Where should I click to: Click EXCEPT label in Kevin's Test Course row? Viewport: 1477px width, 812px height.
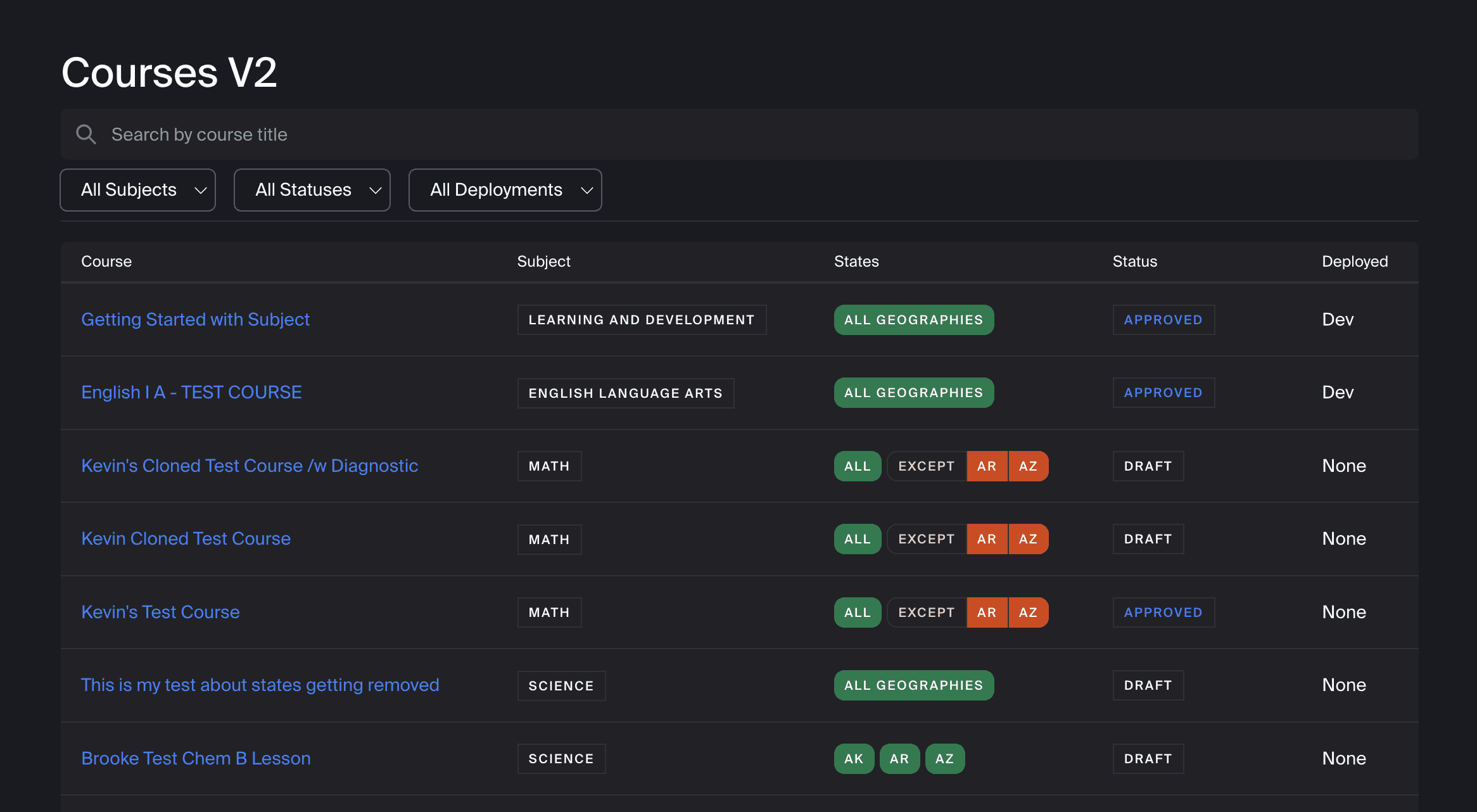926,612
